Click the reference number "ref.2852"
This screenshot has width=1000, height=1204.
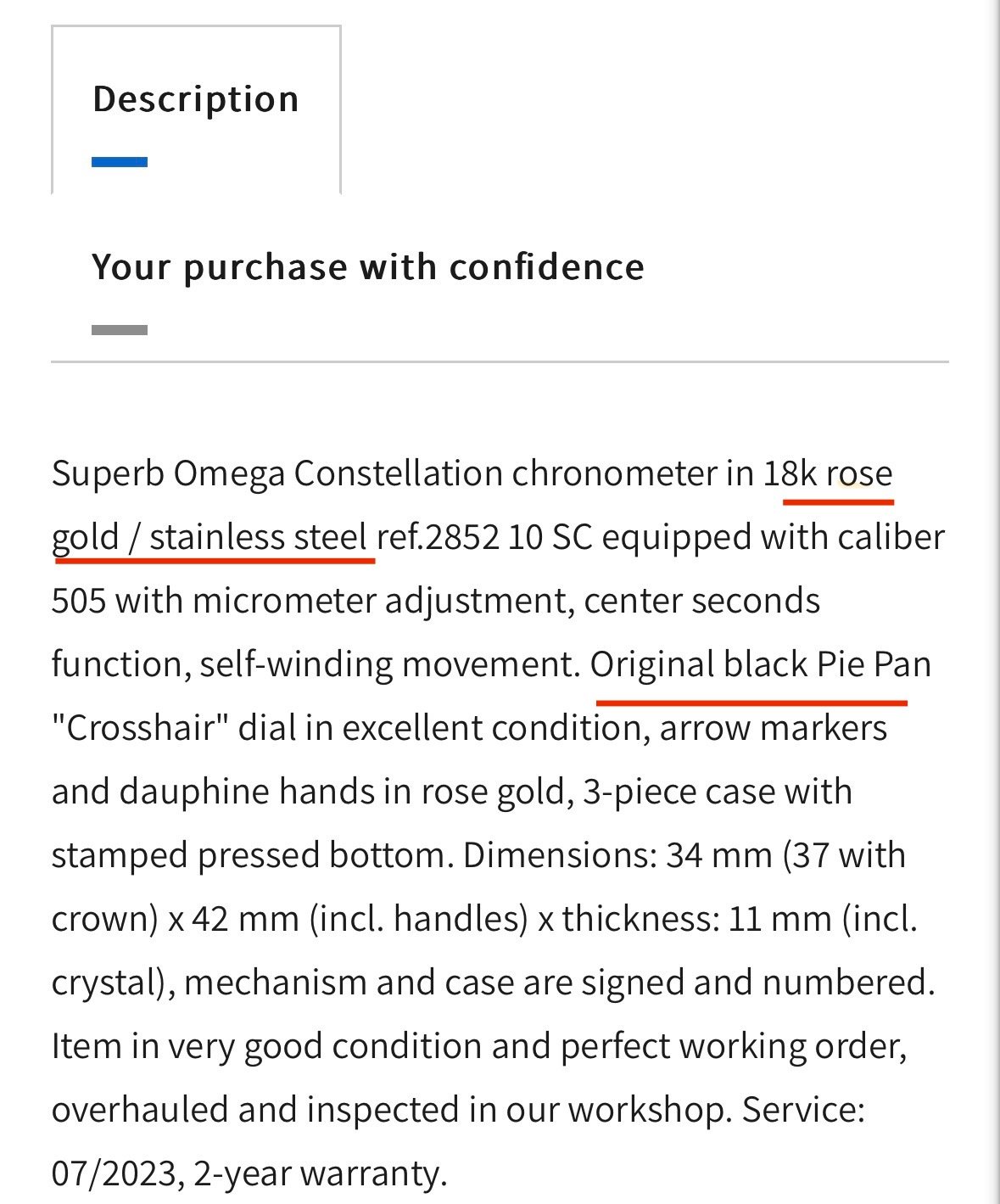pyautogui.click(x=438, y=537)
